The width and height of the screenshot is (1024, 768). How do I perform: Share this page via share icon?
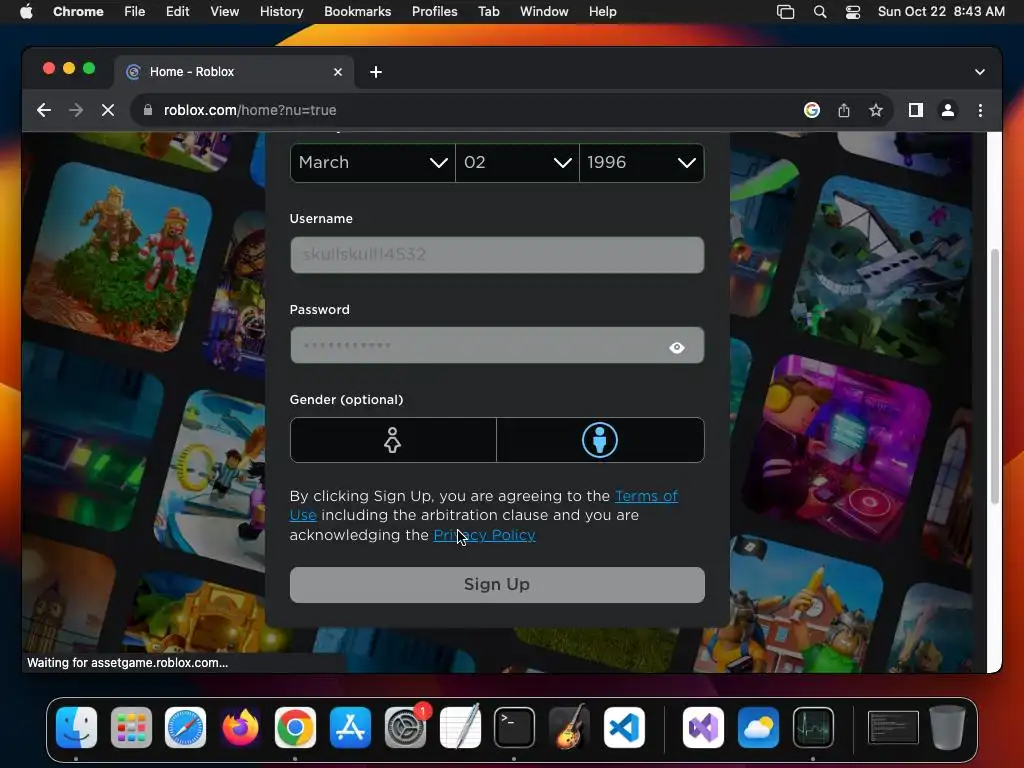coord(844,110)
